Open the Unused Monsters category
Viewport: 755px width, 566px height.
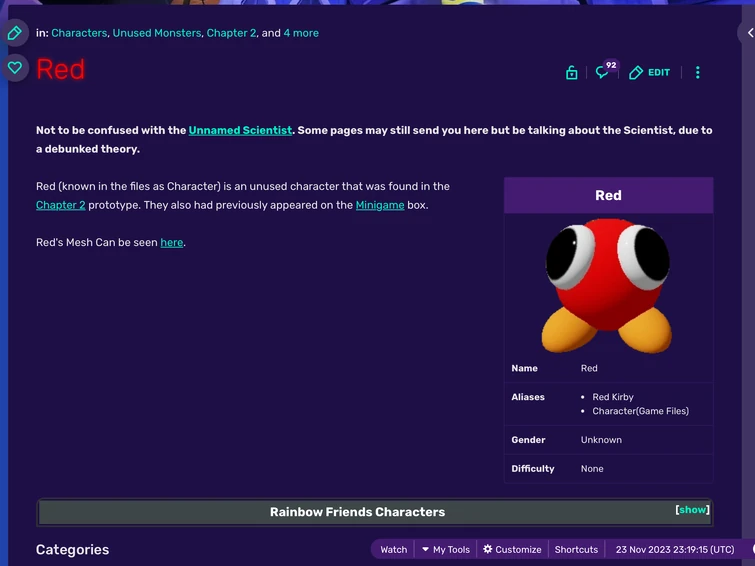pos(156,33)
